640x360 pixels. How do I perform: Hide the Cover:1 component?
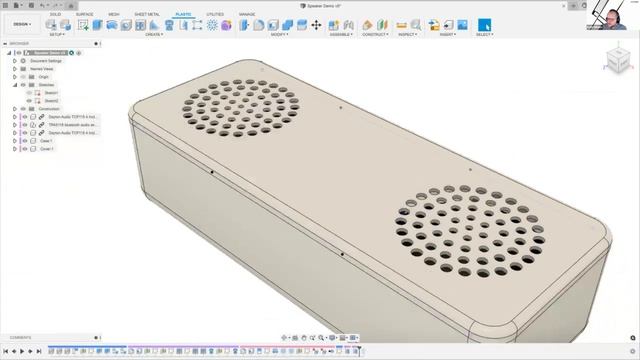coord(25,149)
